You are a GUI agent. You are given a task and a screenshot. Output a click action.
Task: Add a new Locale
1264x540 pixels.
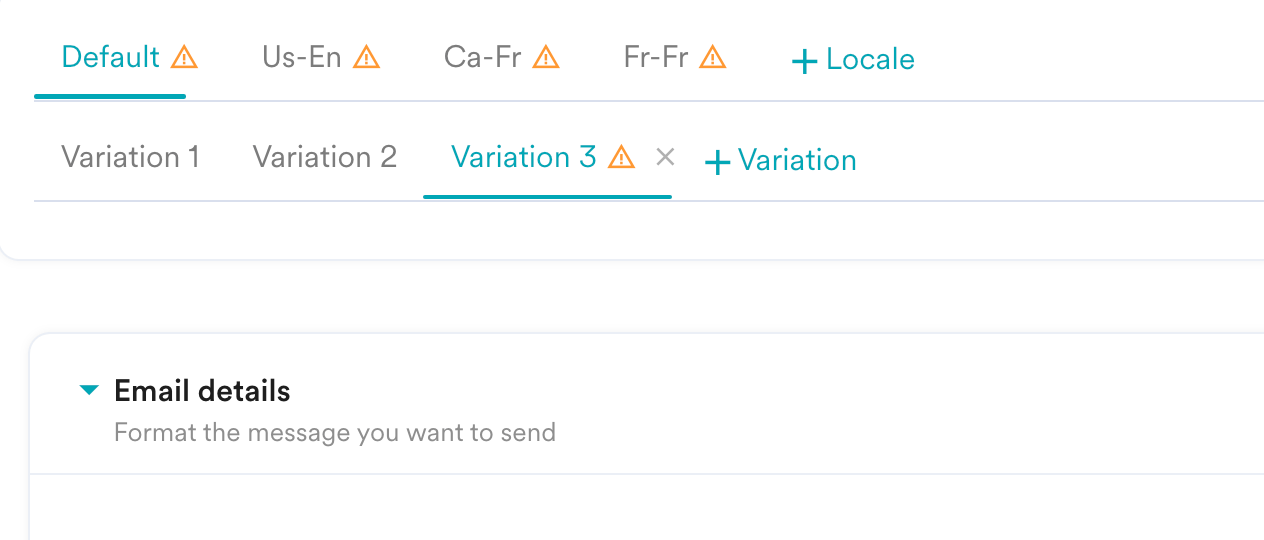pyautogui.click(x=853, y=60)
